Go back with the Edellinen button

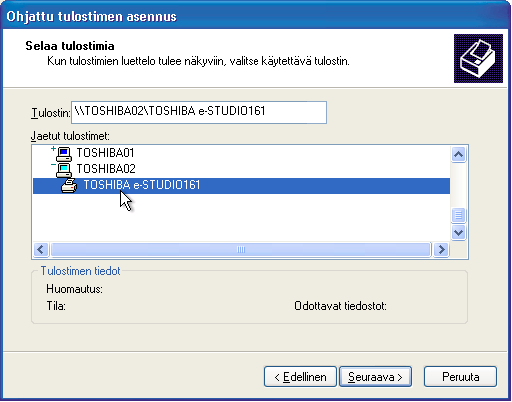[300, 377]
